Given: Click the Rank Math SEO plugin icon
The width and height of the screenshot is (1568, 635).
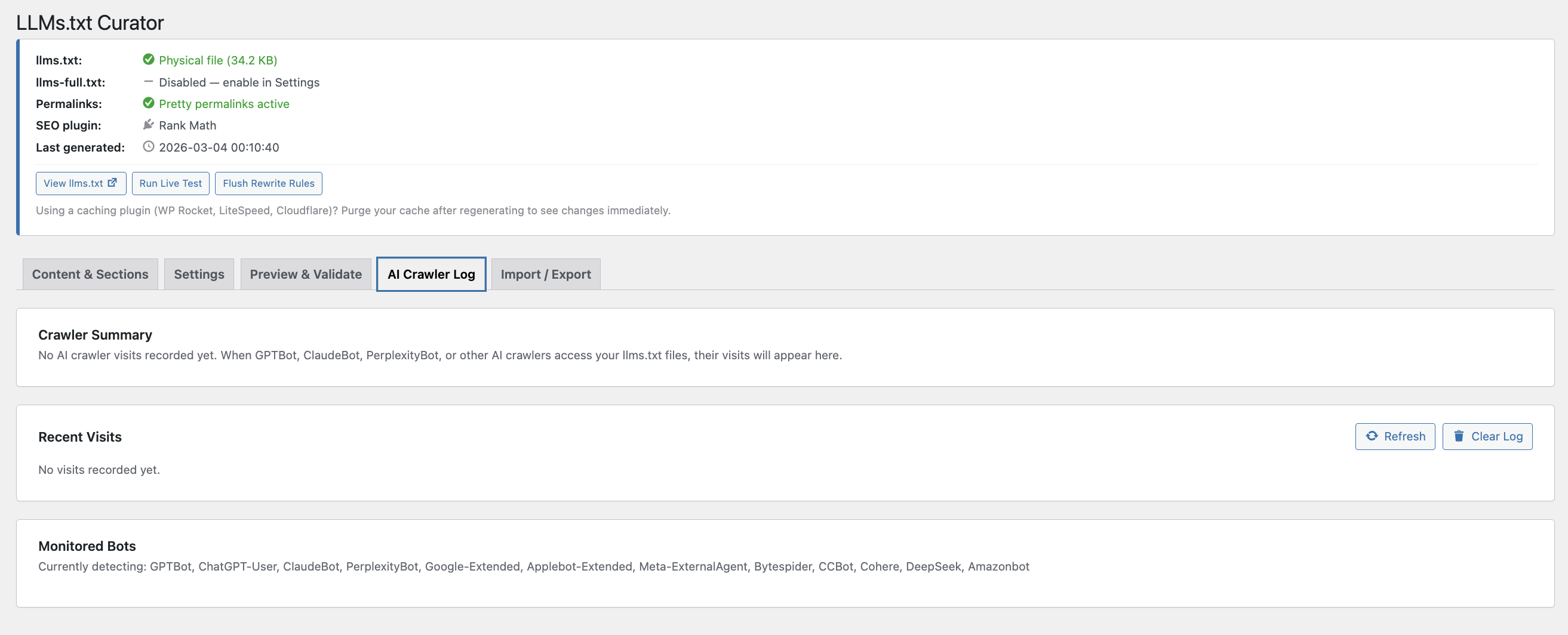Looking at the screenshot, I should pyautogui.click(x=149, y=125).
